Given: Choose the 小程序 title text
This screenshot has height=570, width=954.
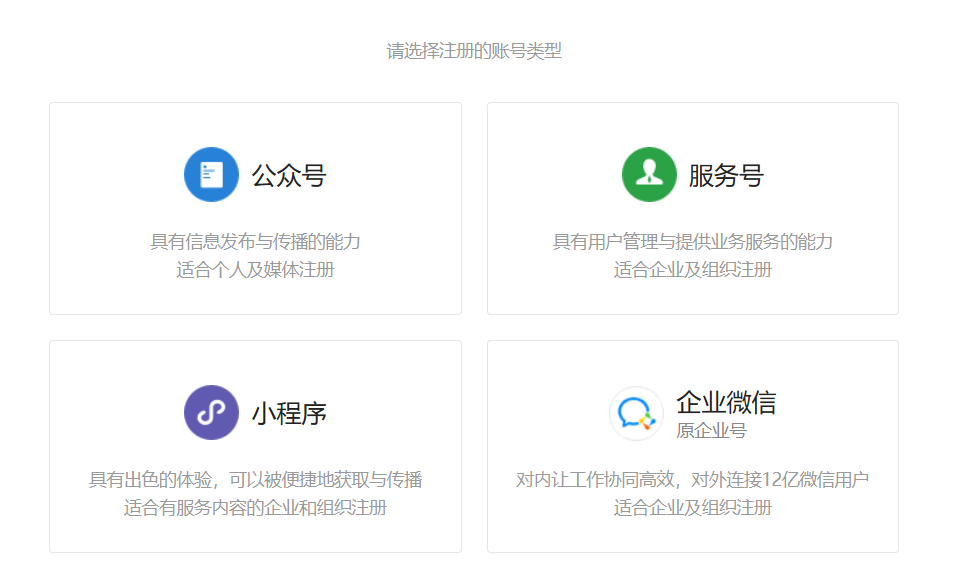Looking at the screenshot, I should click(x=289, y=413).
